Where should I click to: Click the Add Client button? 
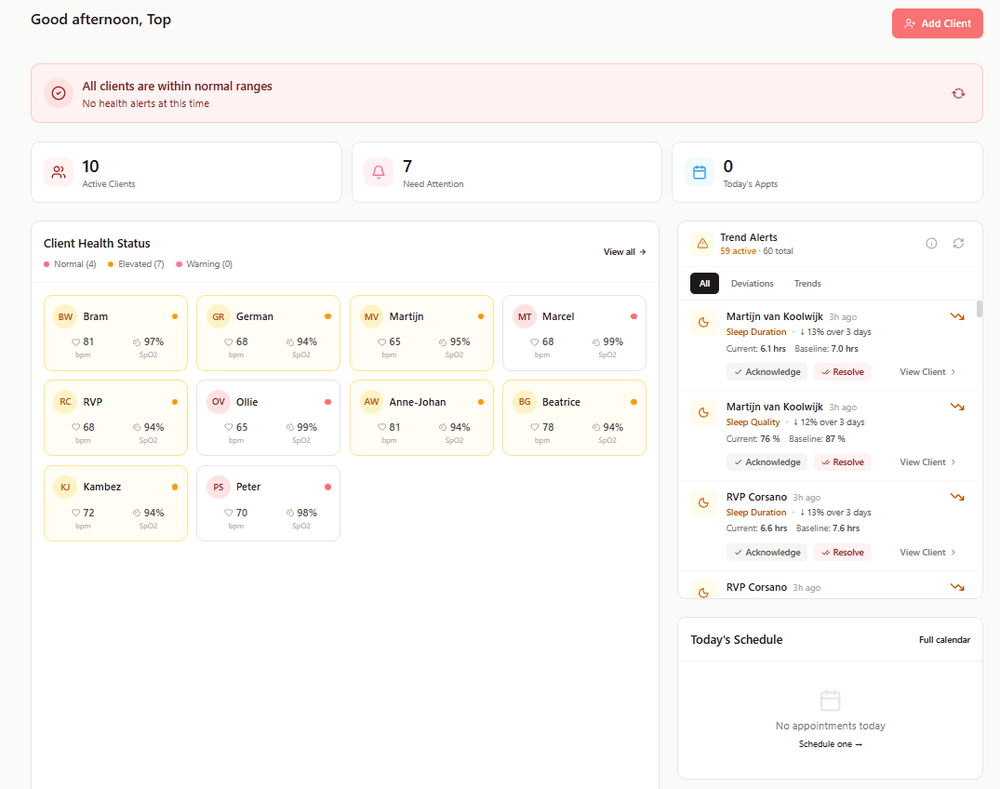click(x=937, y=23)
